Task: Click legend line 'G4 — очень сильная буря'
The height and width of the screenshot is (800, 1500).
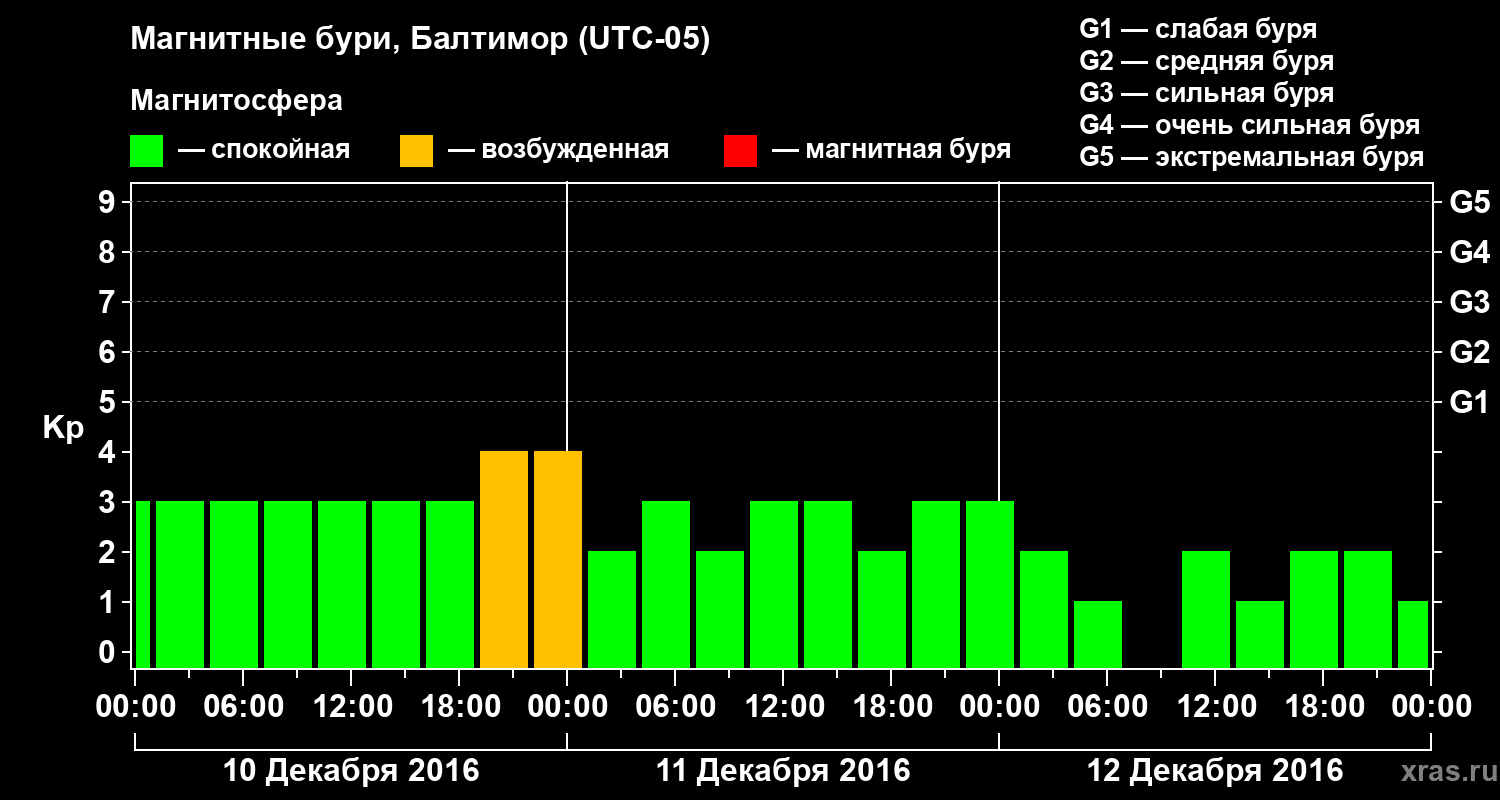Action: coord(1250,125)
